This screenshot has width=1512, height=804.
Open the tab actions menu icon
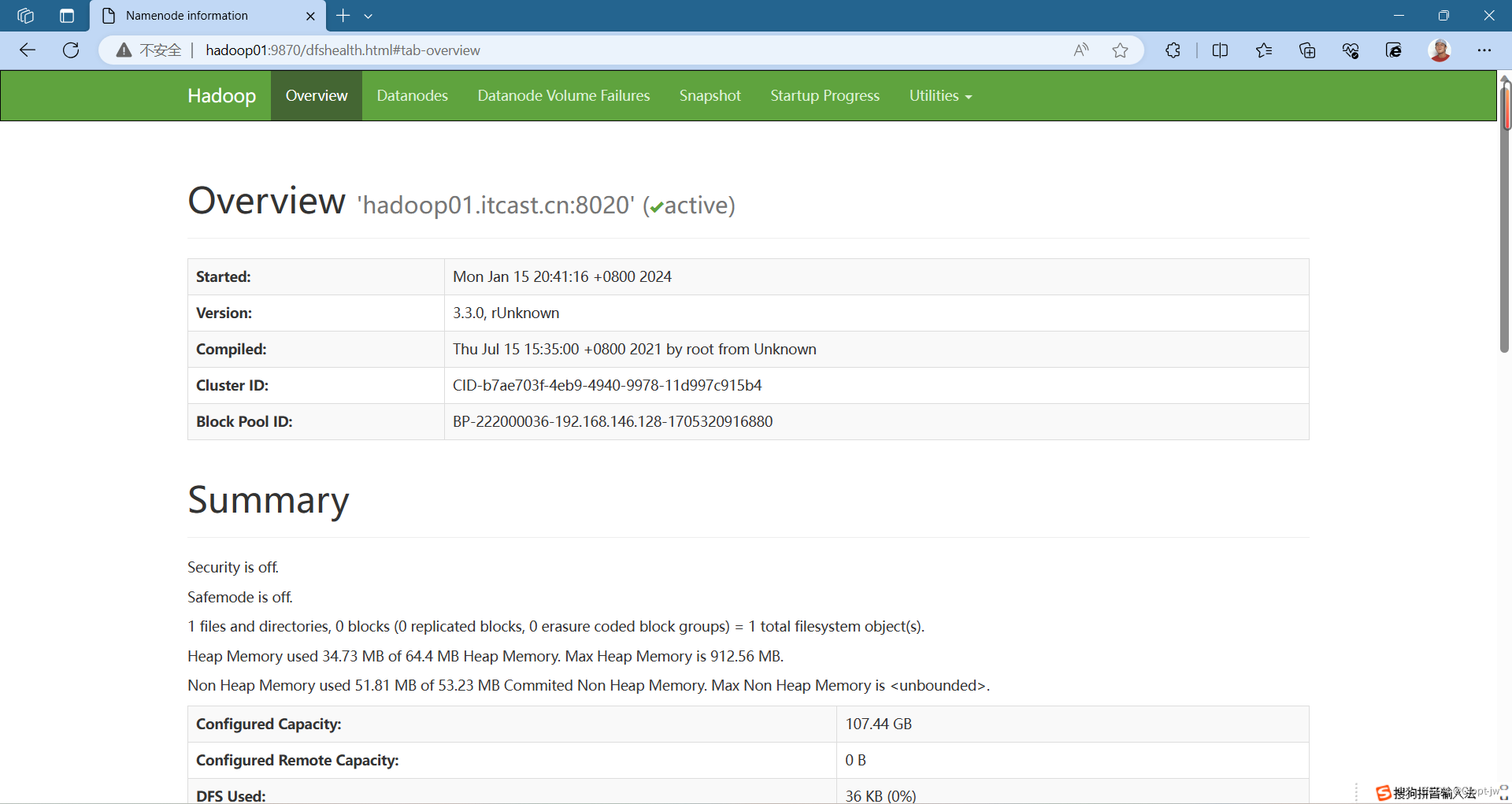67,16
